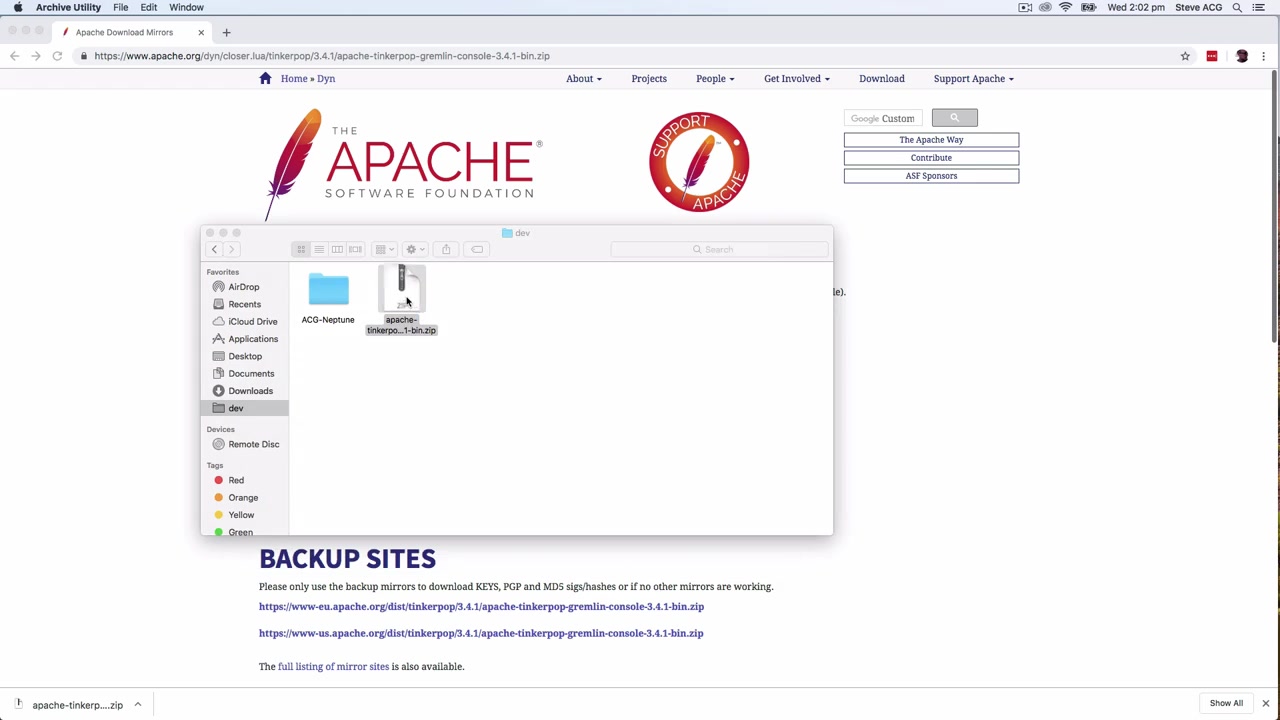Screen dimensions: 1280x720
Task: Open the browser profile avatar
Action: 1242,56
